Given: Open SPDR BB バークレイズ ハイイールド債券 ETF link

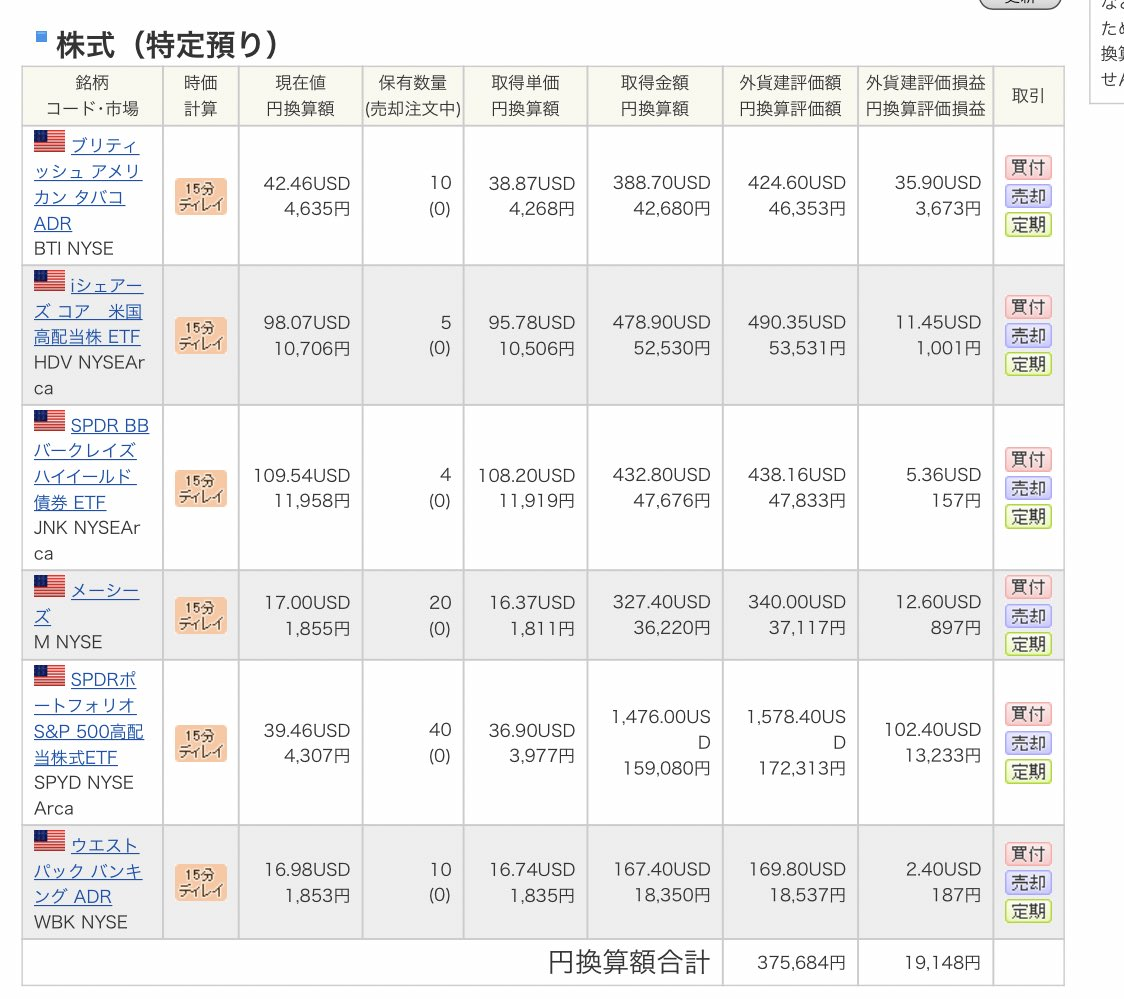Looking at the screenshot, I should click(x=91, y=464).
